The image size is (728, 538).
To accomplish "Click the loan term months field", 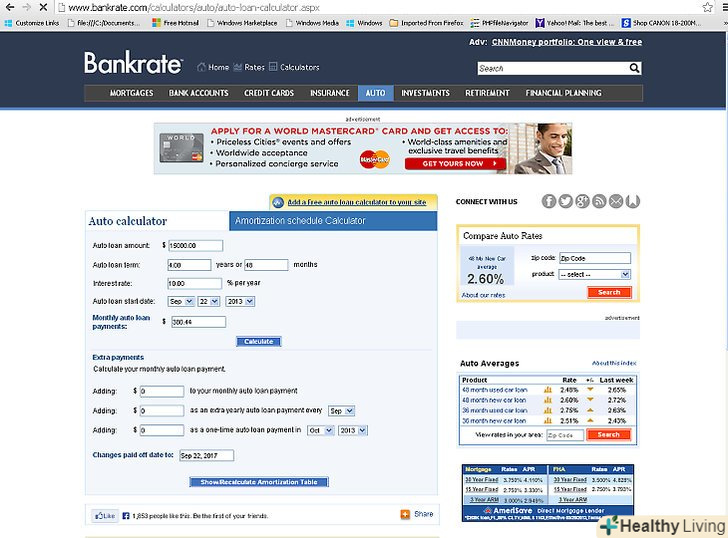I will coord(266,265).
